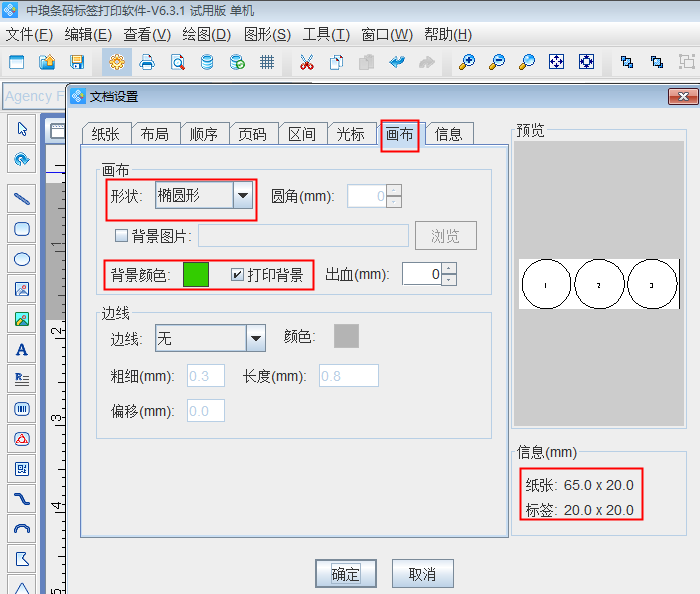Click the 取消 button
The height and width of the screenshot is (594, 700).
[422, 574]
